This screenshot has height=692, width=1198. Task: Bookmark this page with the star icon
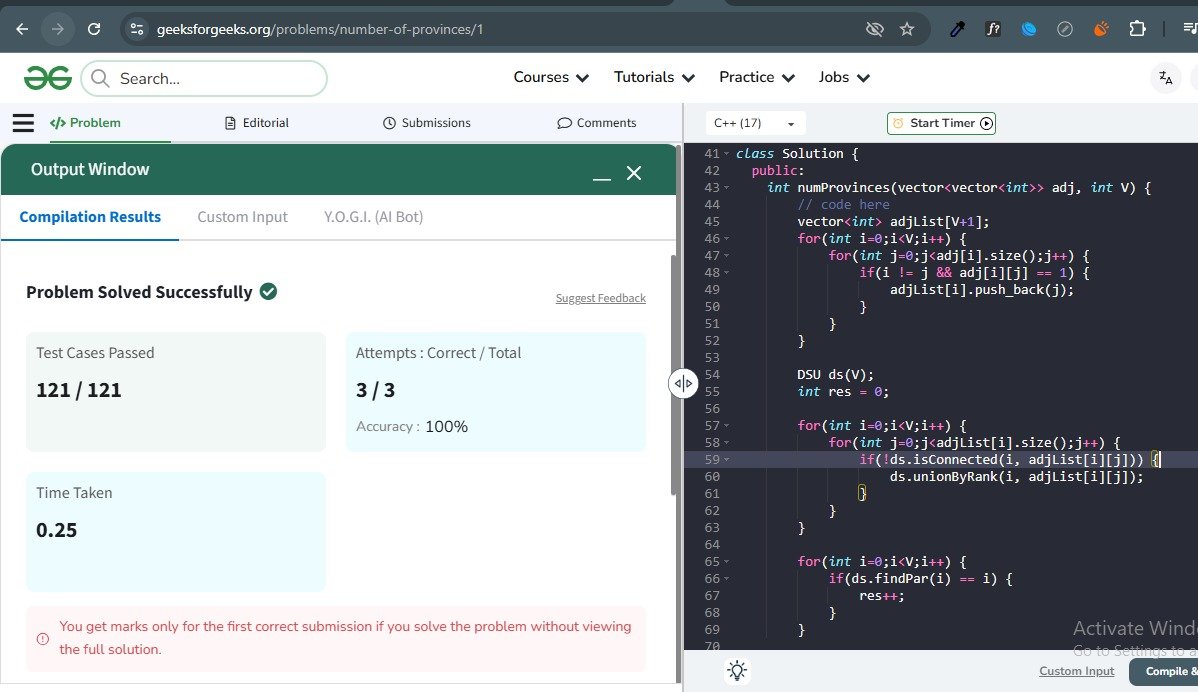click(x=907, y=29)
